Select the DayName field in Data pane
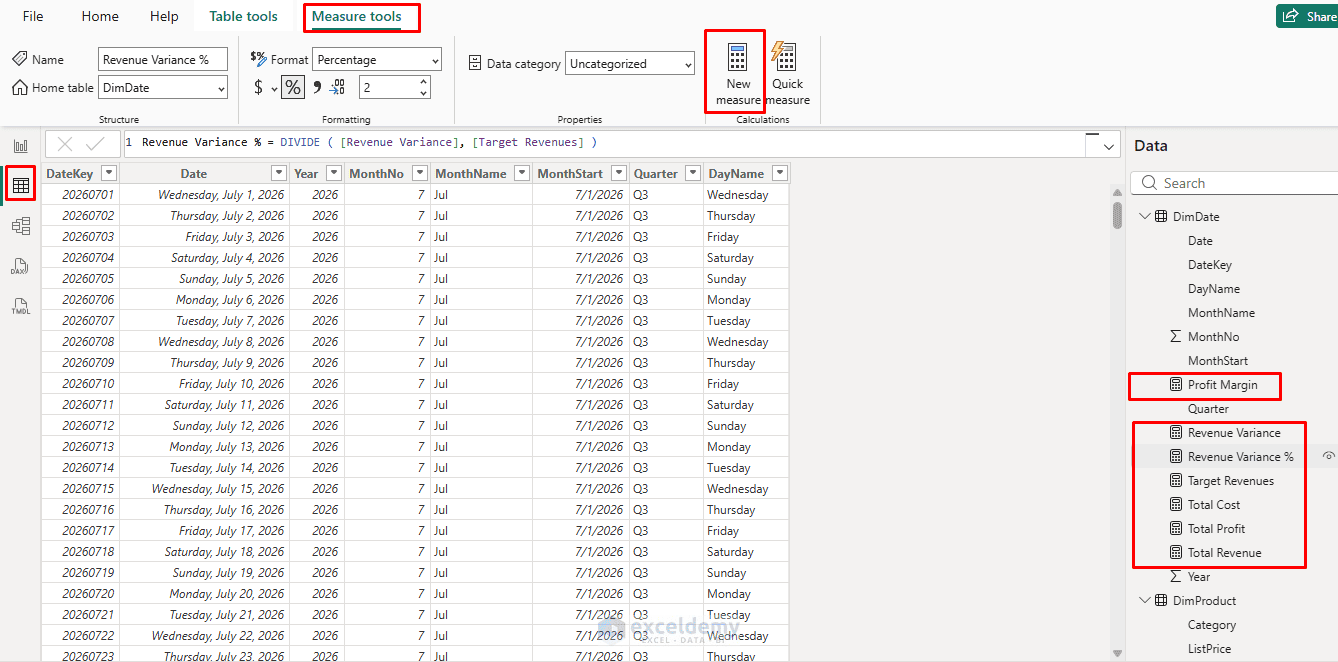Image resolution: width=1338 pixels, height=662 pixels. pyautogui.click(x=1214, y=289)
